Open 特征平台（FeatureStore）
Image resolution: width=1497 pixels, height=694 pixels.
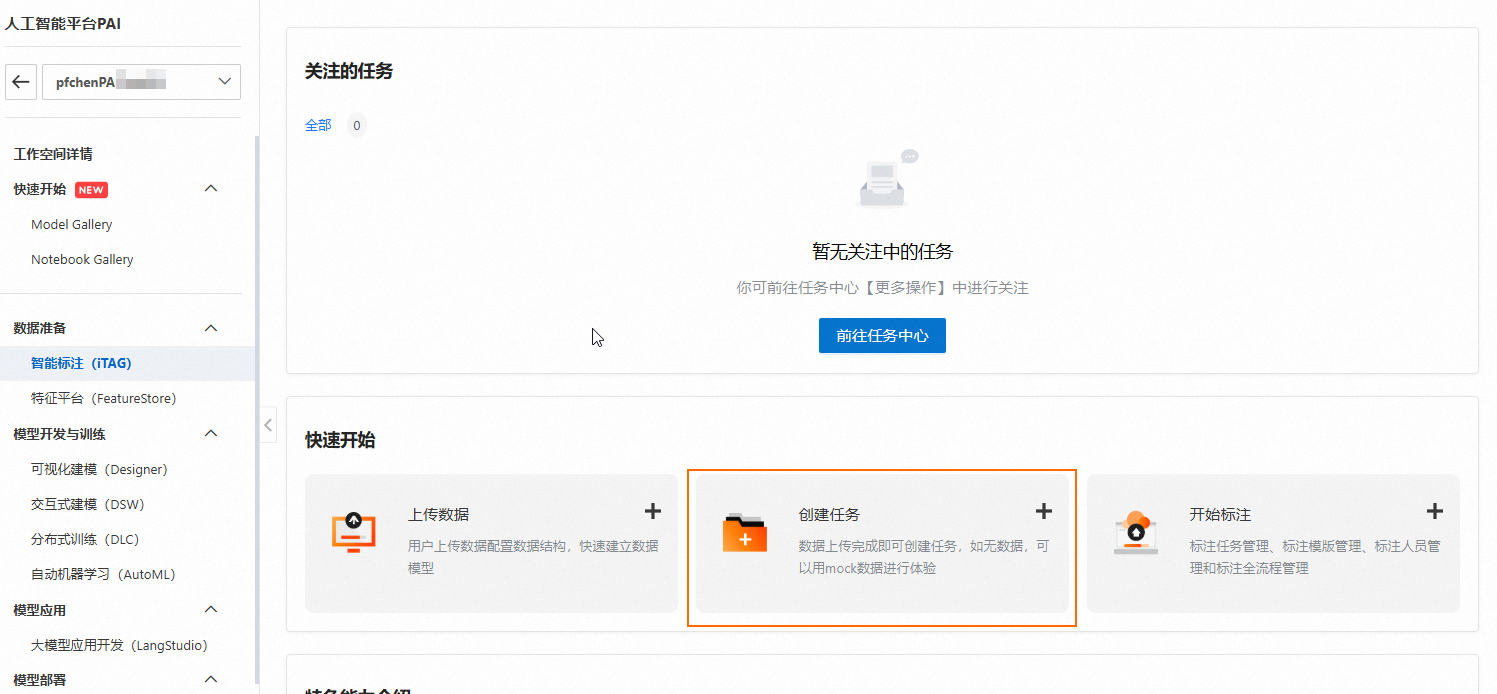click(104, 399)
